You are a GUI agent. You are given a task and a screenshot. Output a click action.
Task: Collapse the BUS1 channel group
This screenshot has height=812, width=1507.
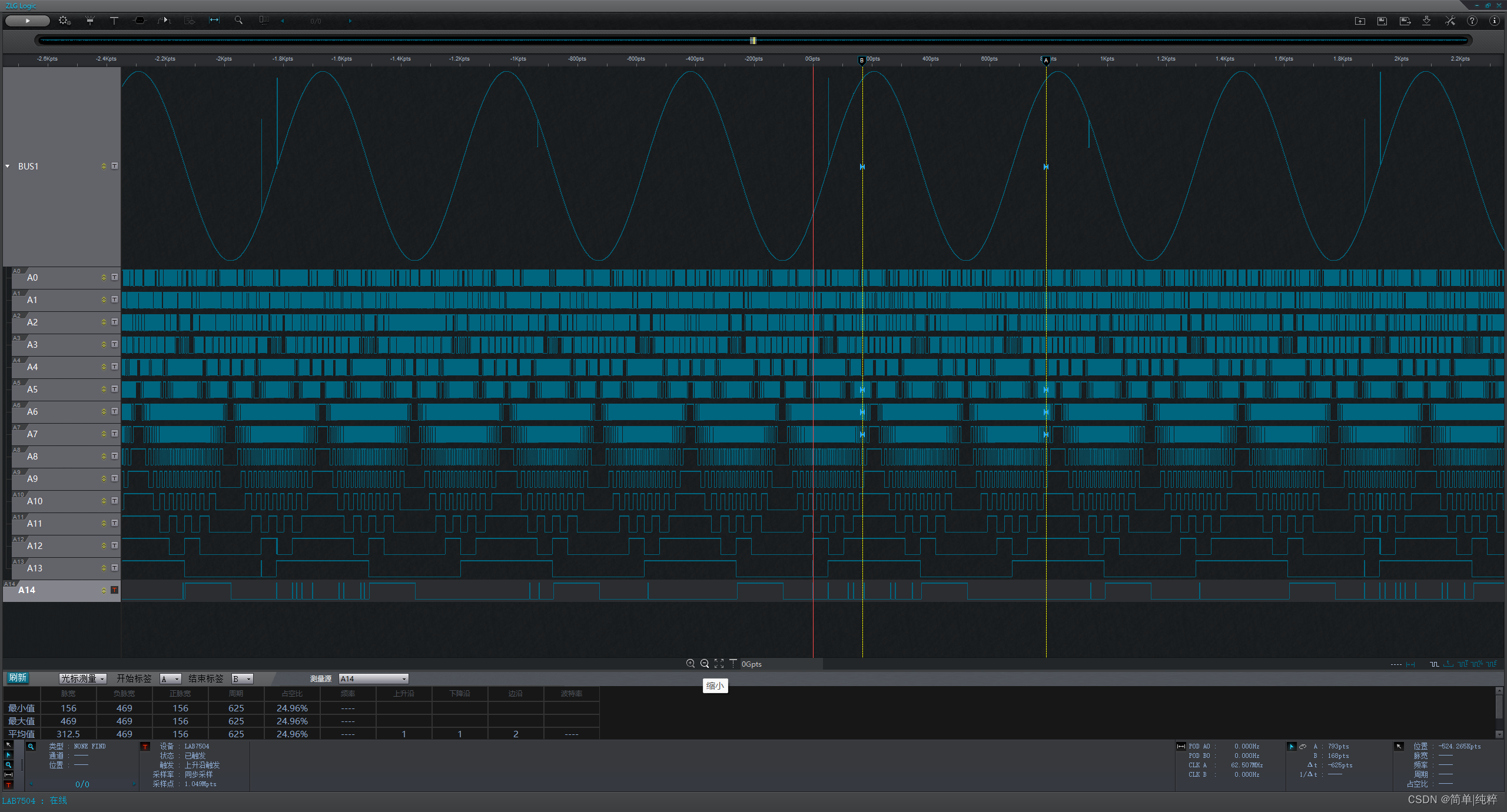(x=8, y=167)
